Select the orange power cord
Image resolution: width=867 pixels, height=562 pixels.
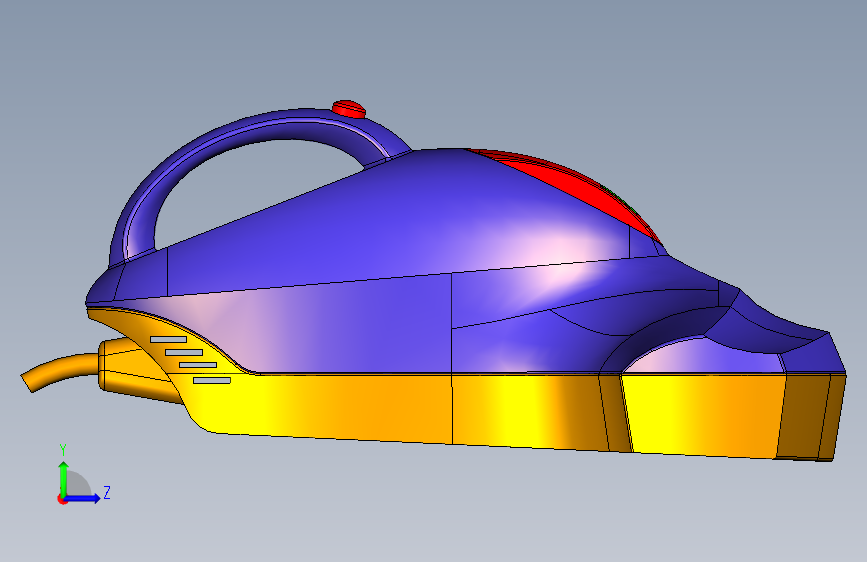coord(60,372)
